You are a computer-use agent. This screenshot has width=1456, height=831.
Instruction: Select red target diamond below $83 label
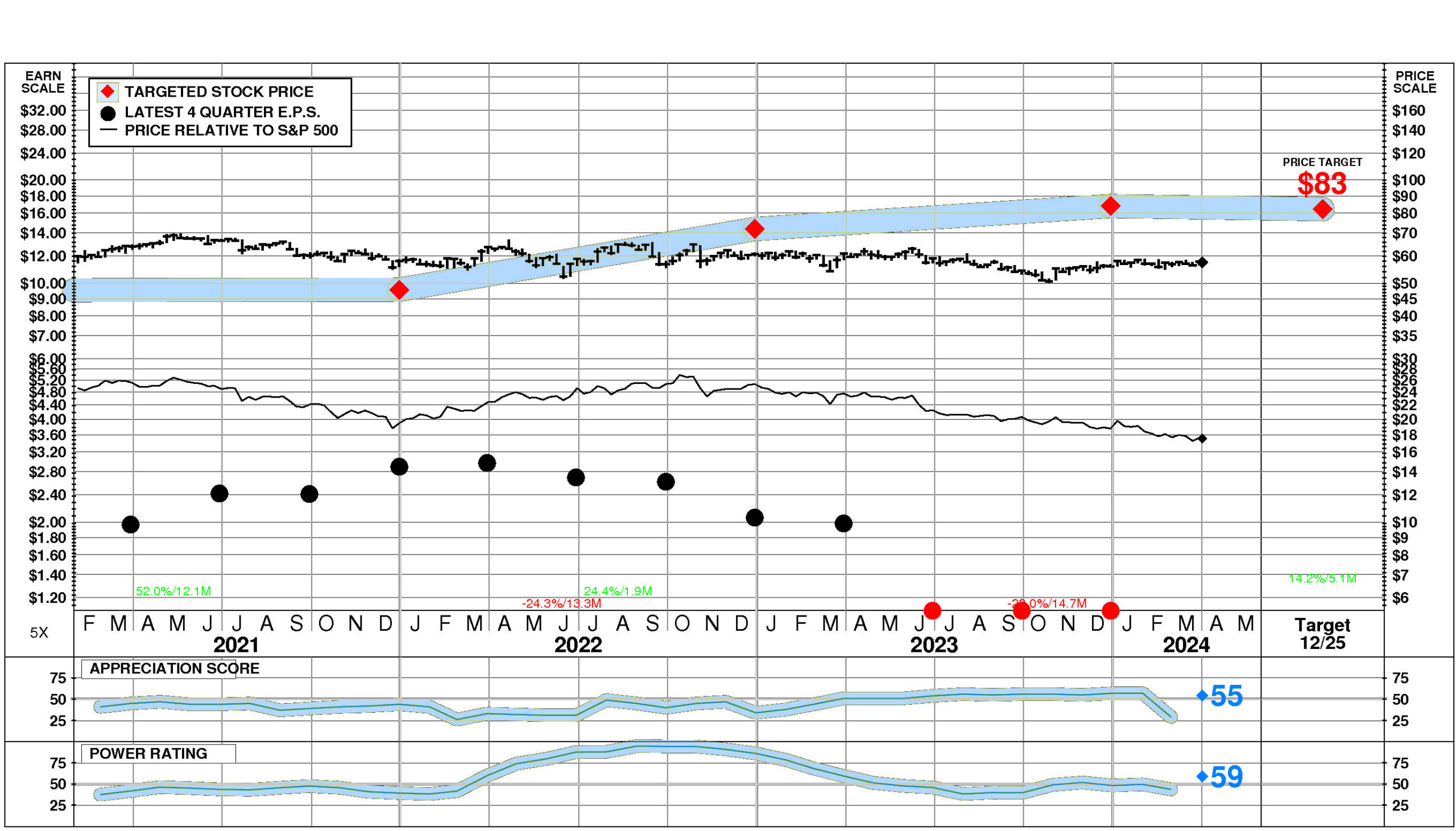coord(1322,209)
